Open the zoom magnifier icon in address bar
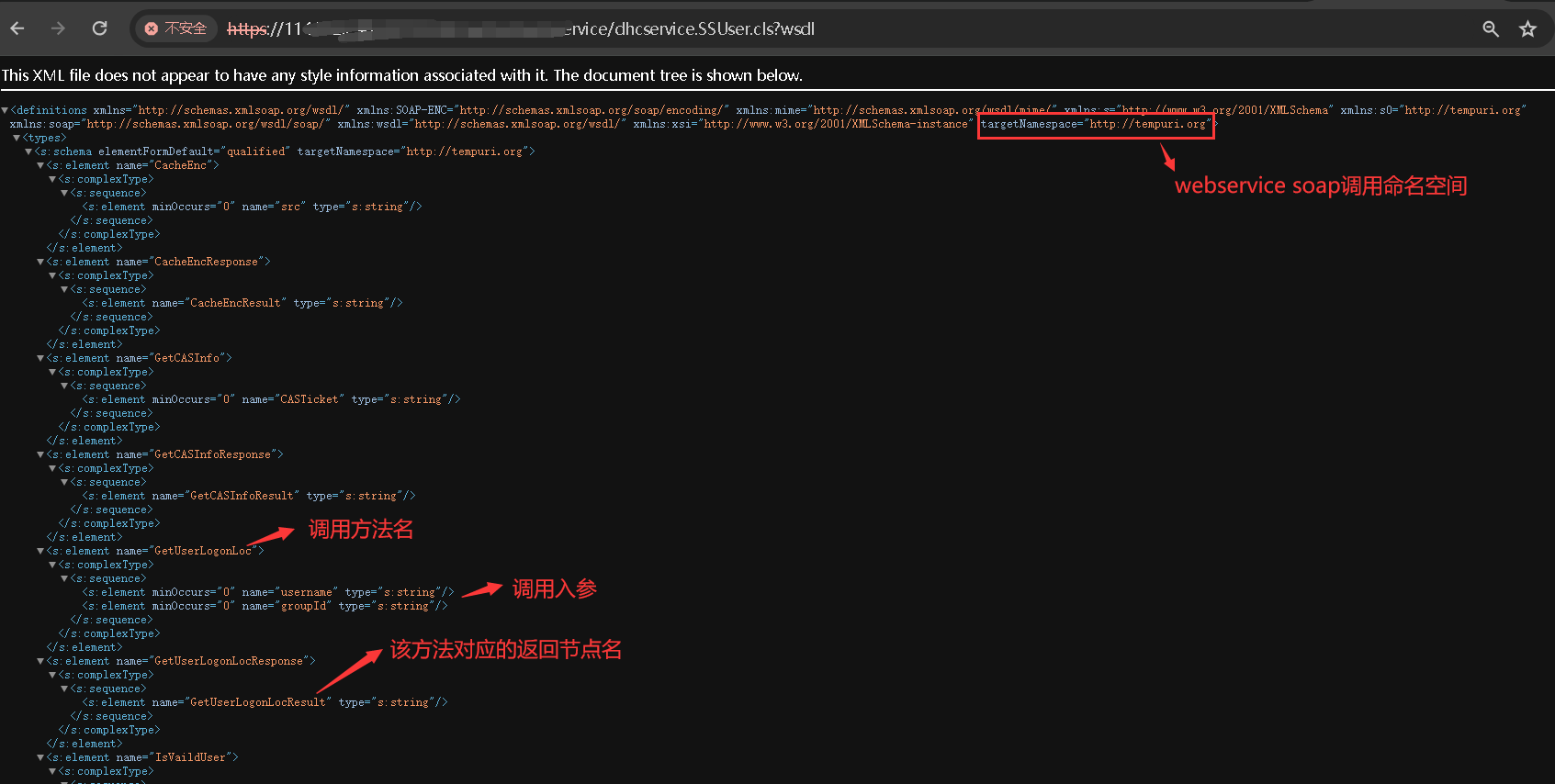This screenshot has width=1555, height=784. [1491, 29]
